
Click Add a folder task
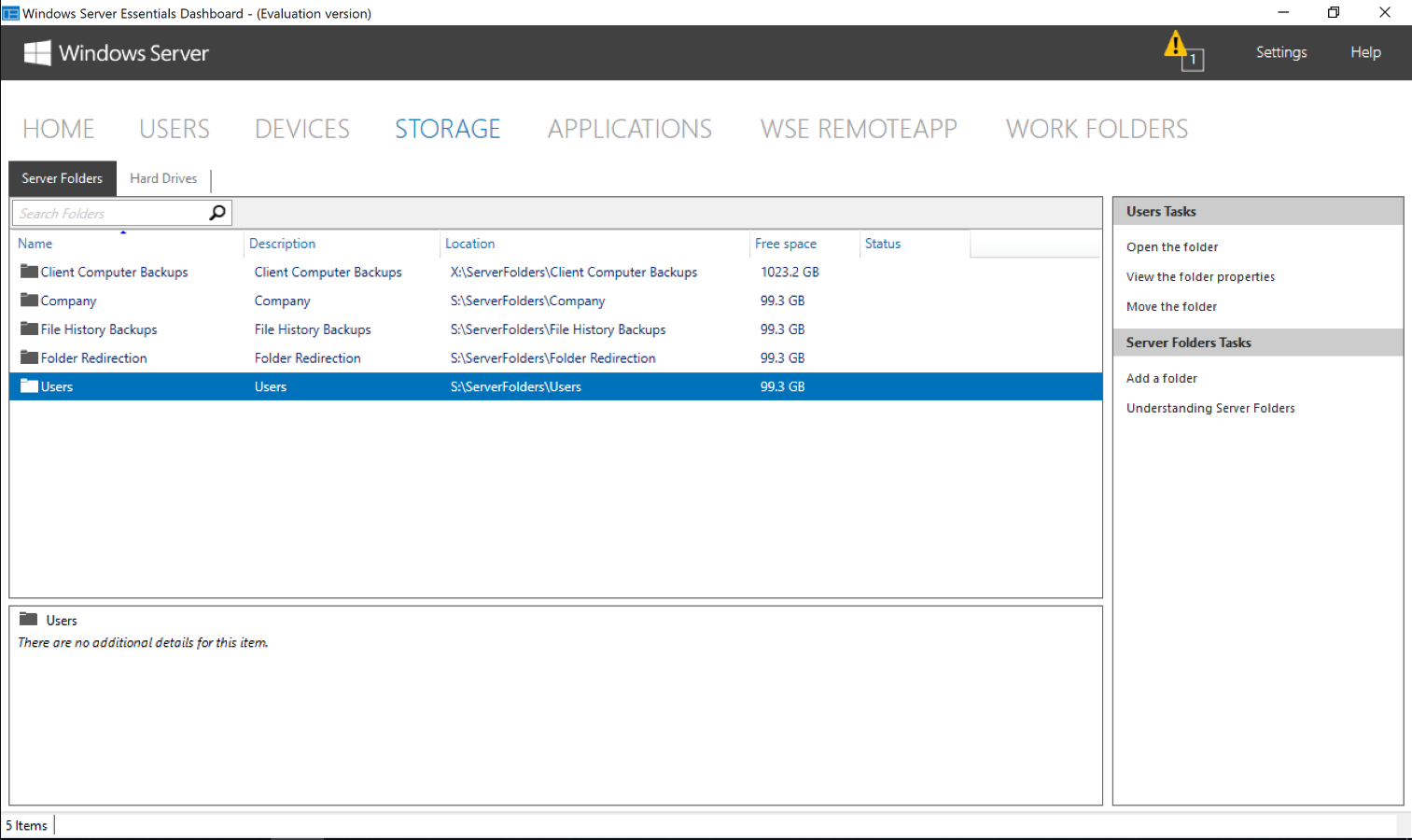[1161, 378]
